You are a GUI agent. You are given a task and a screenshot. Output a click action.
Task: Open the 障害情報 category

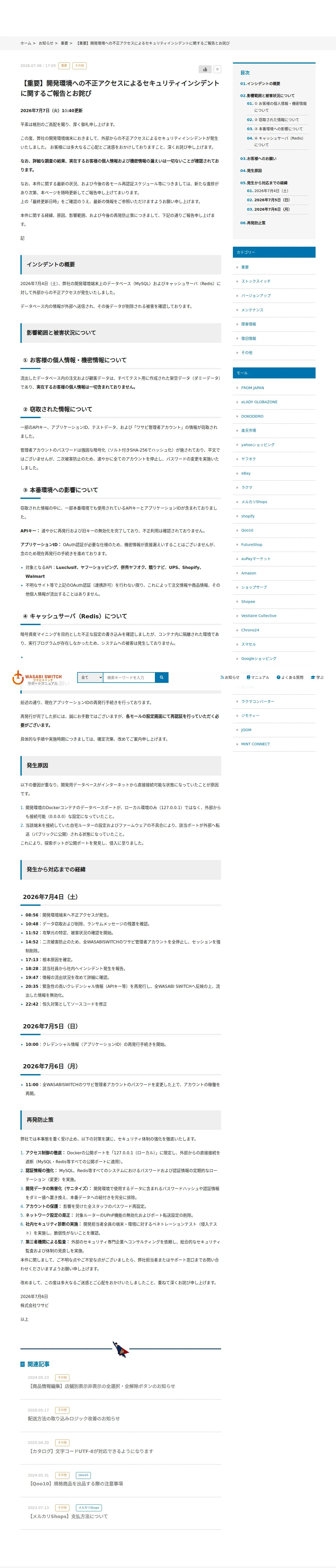249,324
